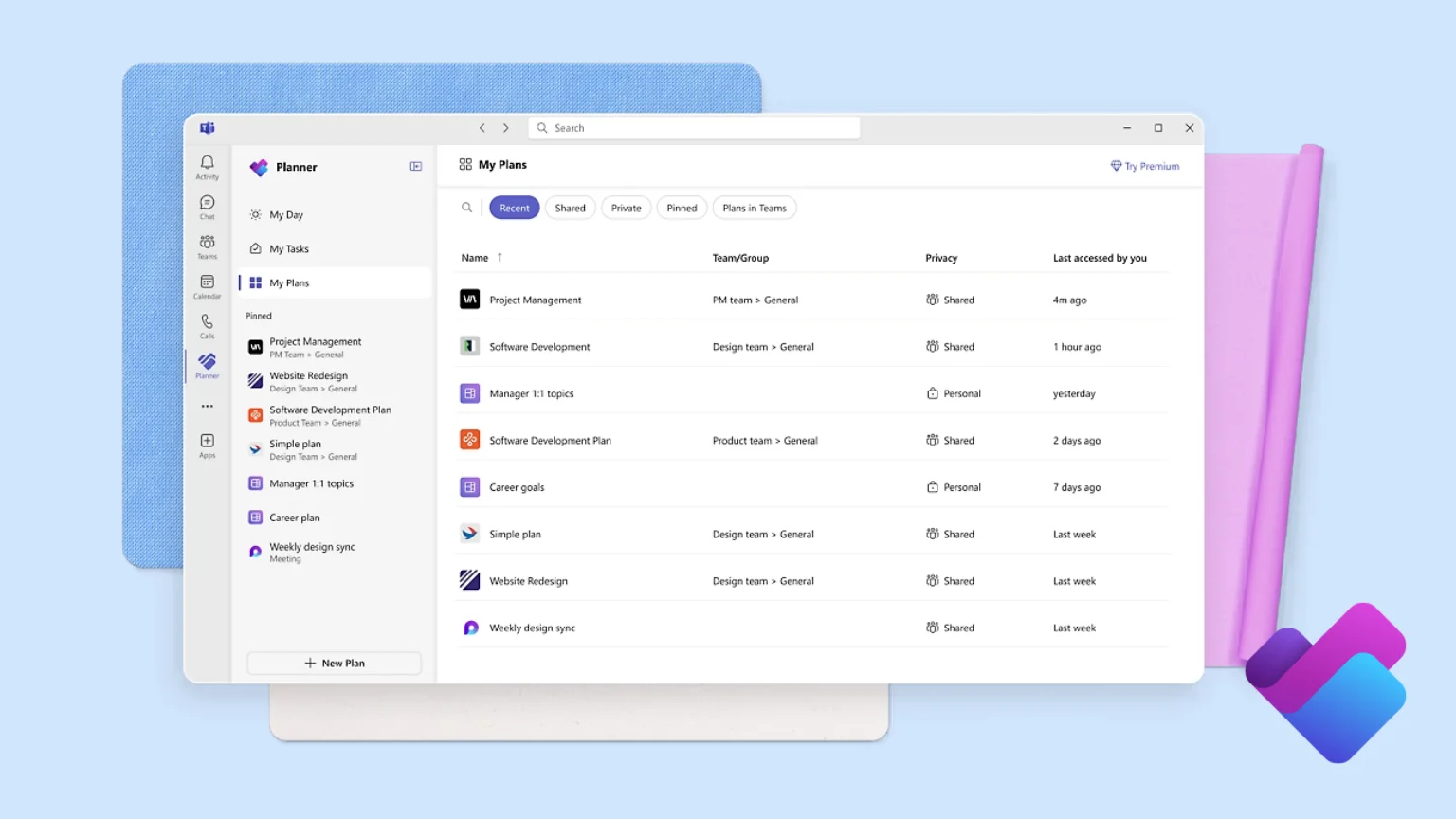Screen dimensions: 1456x819
Task: Select the Pinned filter
Action: 682,208
